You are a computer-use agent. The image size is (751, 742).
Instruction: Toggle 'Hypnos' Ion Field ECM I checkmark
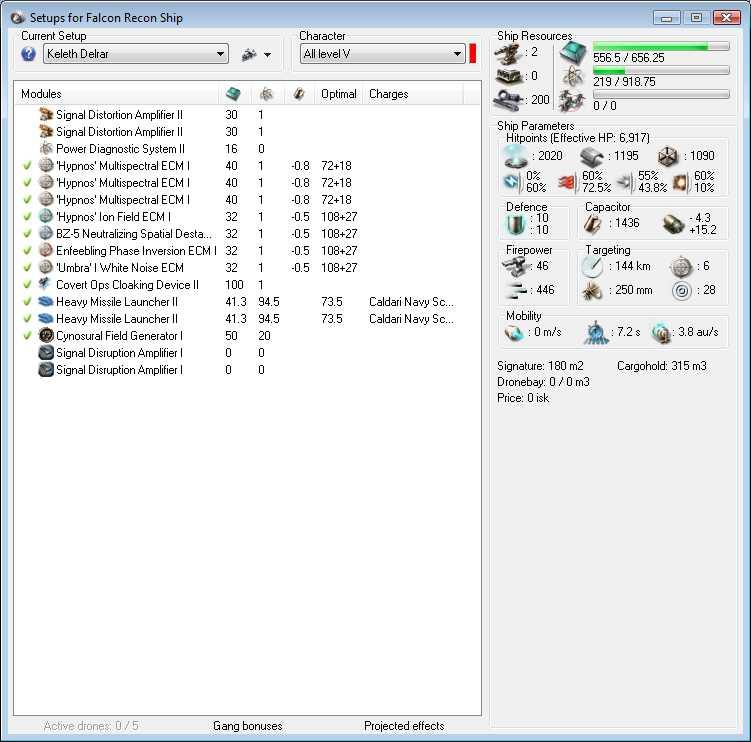(27, 217)
